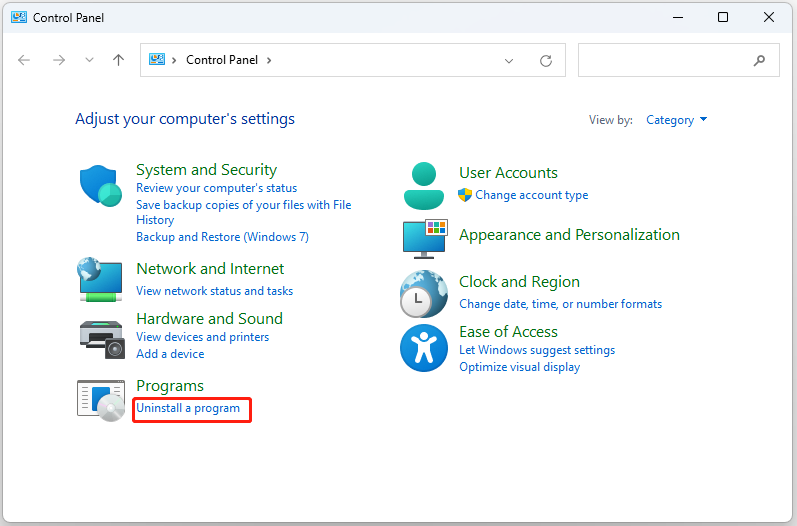Open Appearance and Personalization category
This screenshot has width=797, height=526.
point(569,235)
